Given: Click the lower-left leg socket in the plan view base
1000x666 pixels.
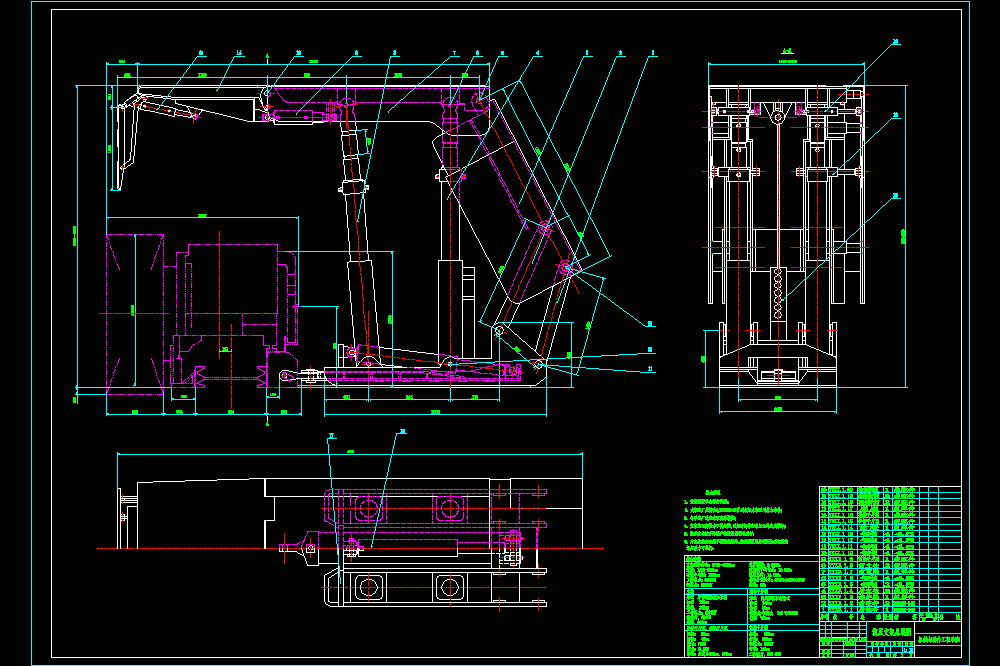Looking at the screenshot, I should tap(368, 587).
